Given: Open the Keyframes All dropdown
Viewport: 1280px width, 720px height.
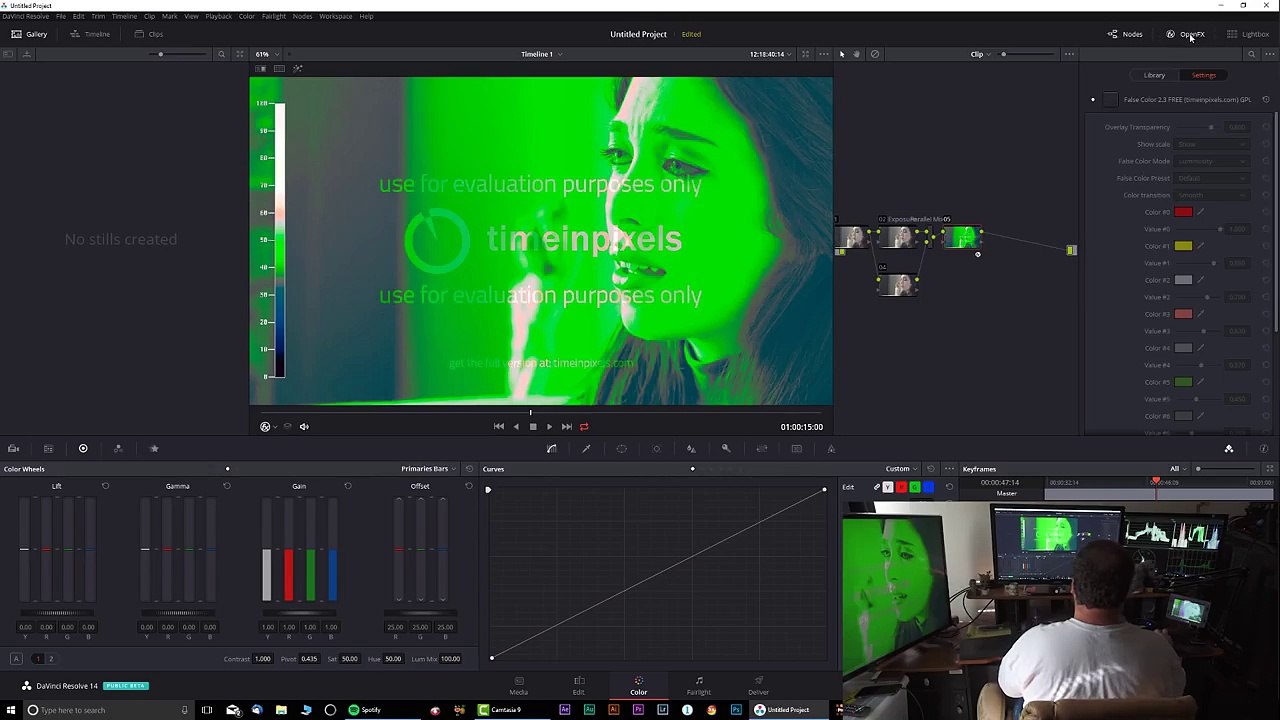Looking at the screenshot, I should click(1177, 469).
